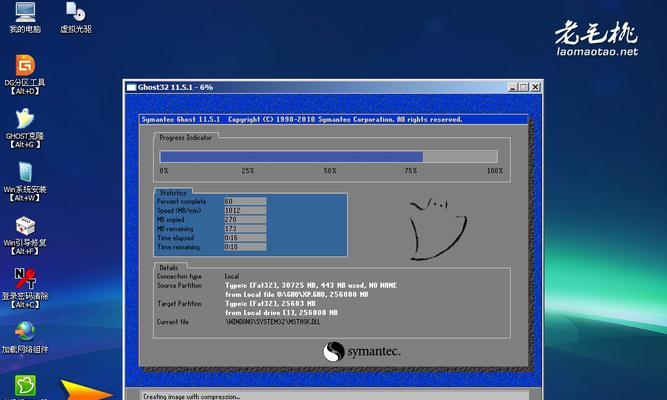667x400 pixels.
Task: Click the Speed value 1012
Action: pos(245,210)
